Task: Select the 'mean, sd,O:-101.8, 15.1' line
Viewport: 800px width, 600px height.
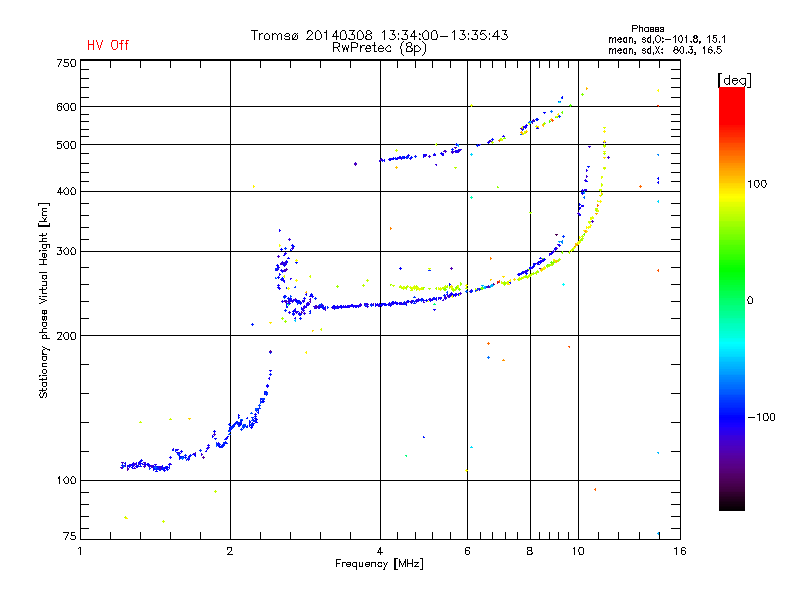Action: click(x=667, y=39)
